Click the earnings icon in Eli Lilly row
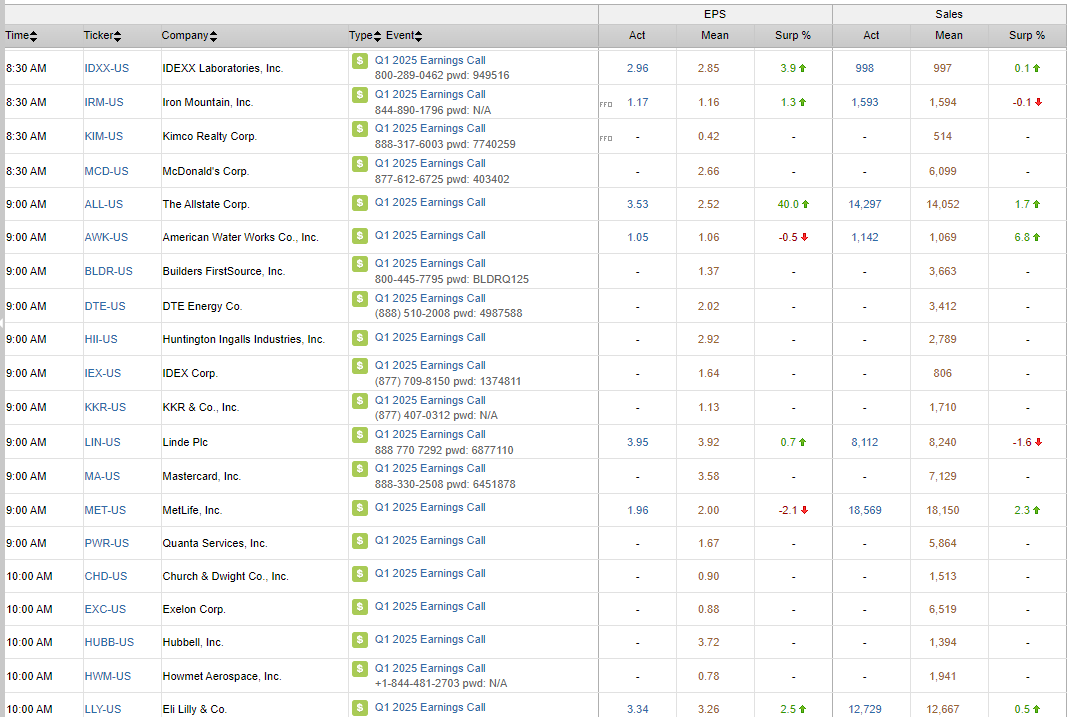 point(360,708)
